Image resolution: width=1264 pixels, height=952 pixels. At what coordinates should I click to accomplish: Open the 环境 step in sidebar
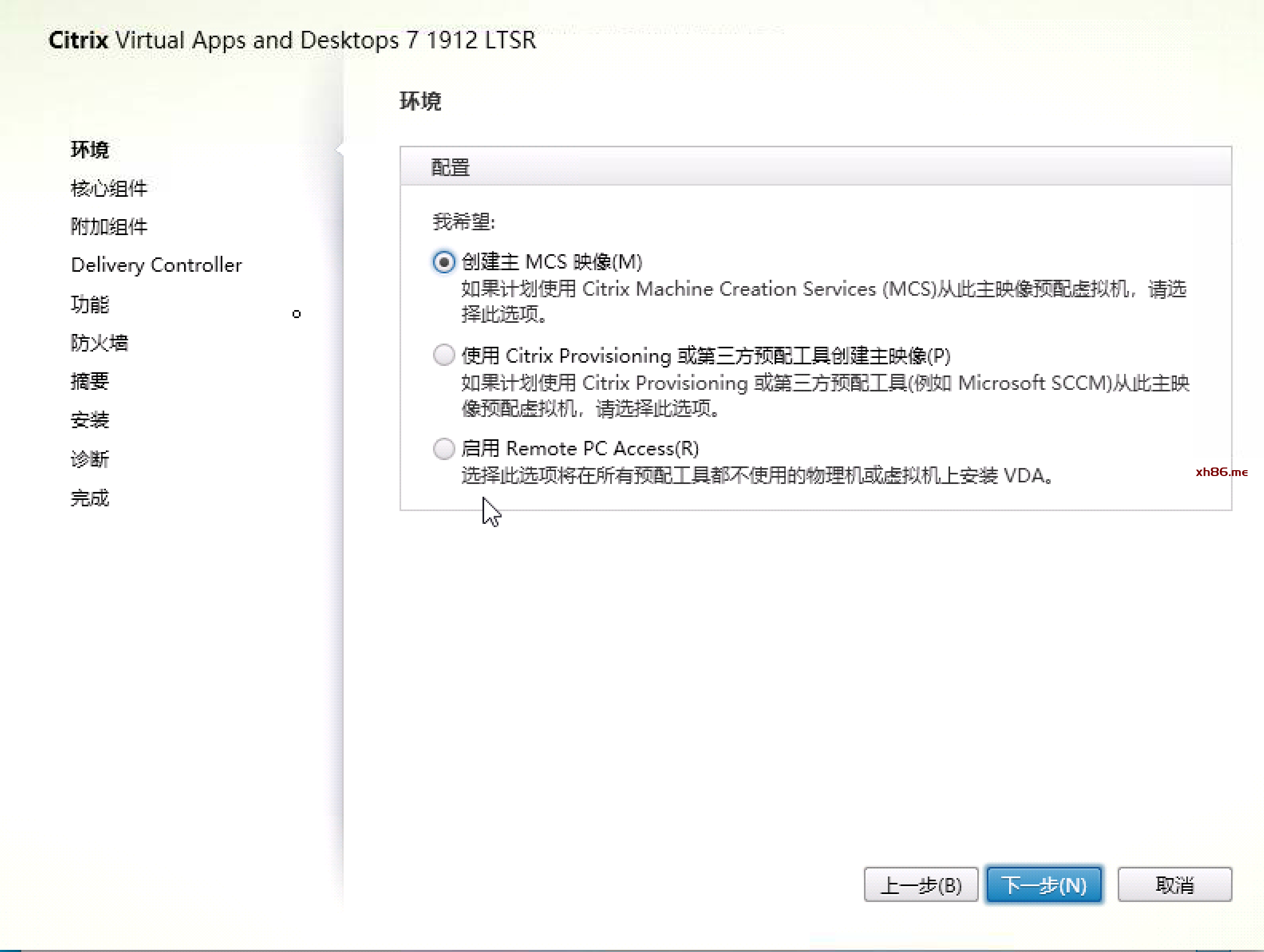[90, 150]
